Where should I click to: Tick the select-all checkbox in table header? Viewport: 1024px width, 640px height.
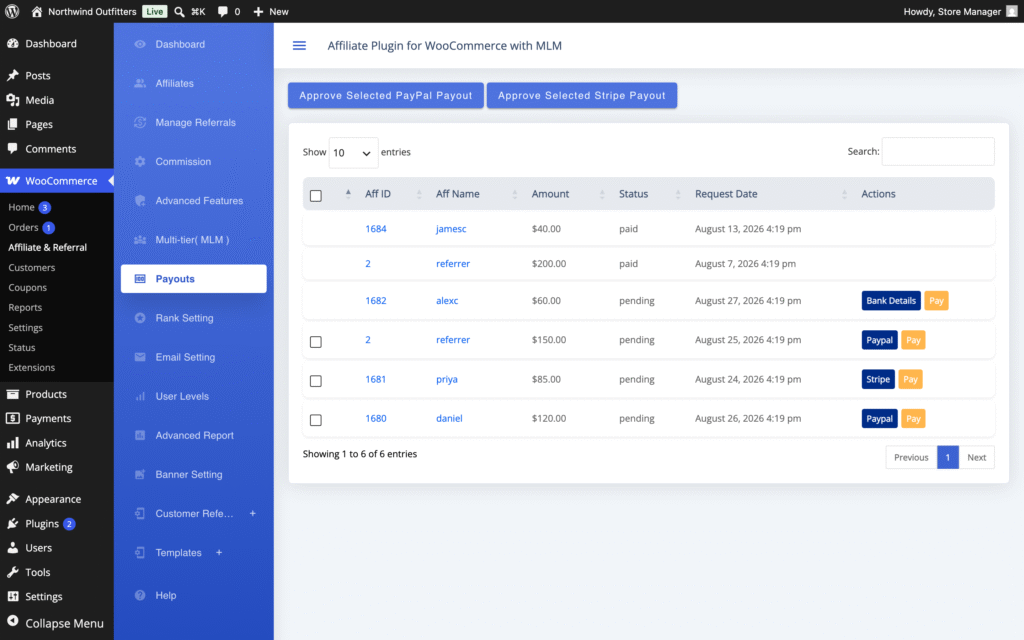click(x=315, y=195)
